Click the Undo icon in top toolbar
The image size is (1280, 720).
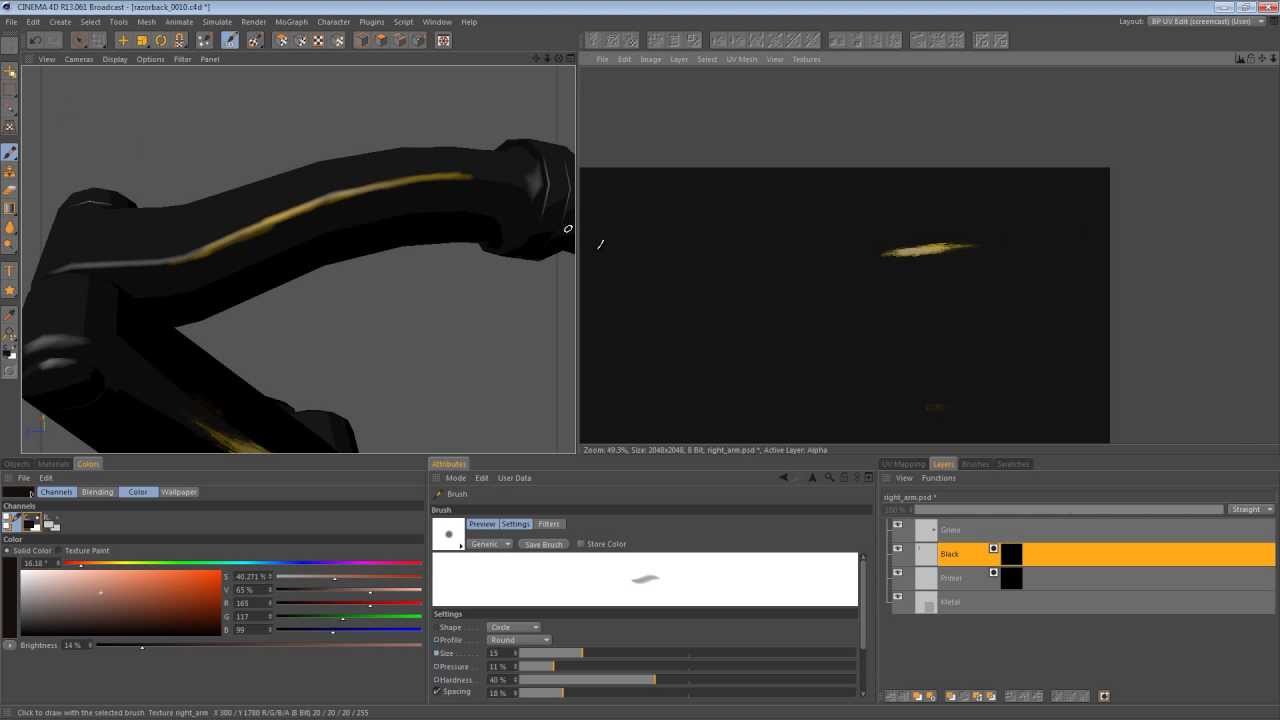(35, 40)
